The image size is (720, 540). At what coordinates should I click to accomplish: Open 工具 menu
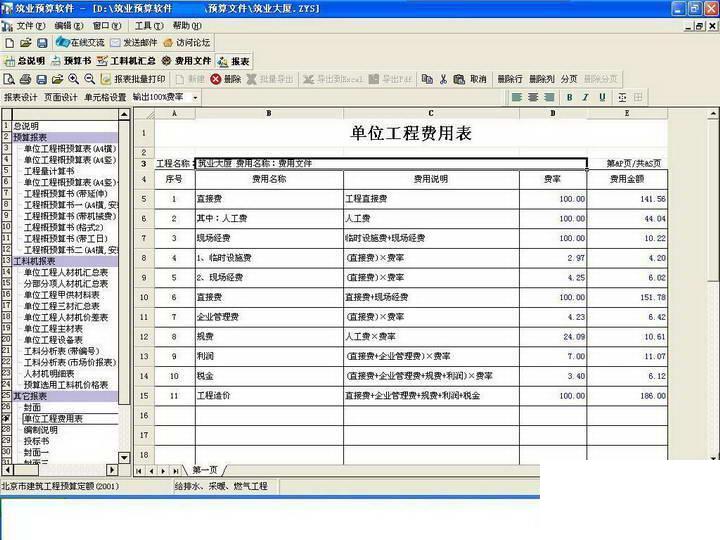click(149, 26)
